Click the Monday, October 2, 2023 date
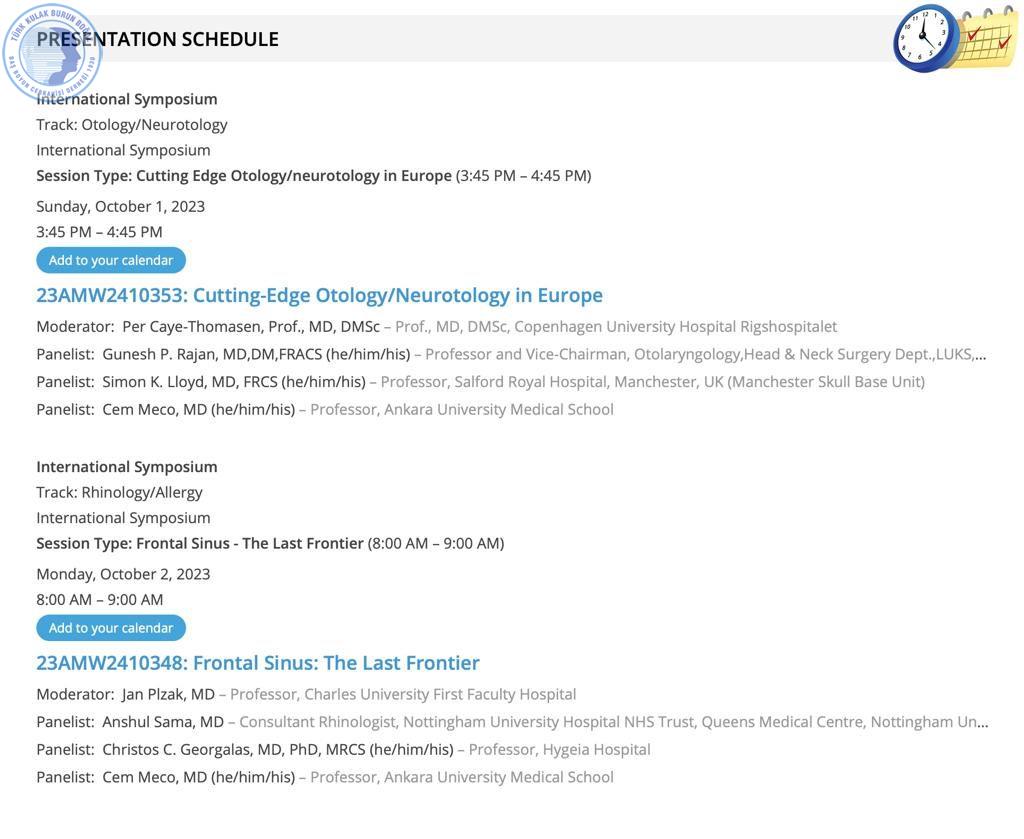The image size is (1024, 839). coord(123,574)
